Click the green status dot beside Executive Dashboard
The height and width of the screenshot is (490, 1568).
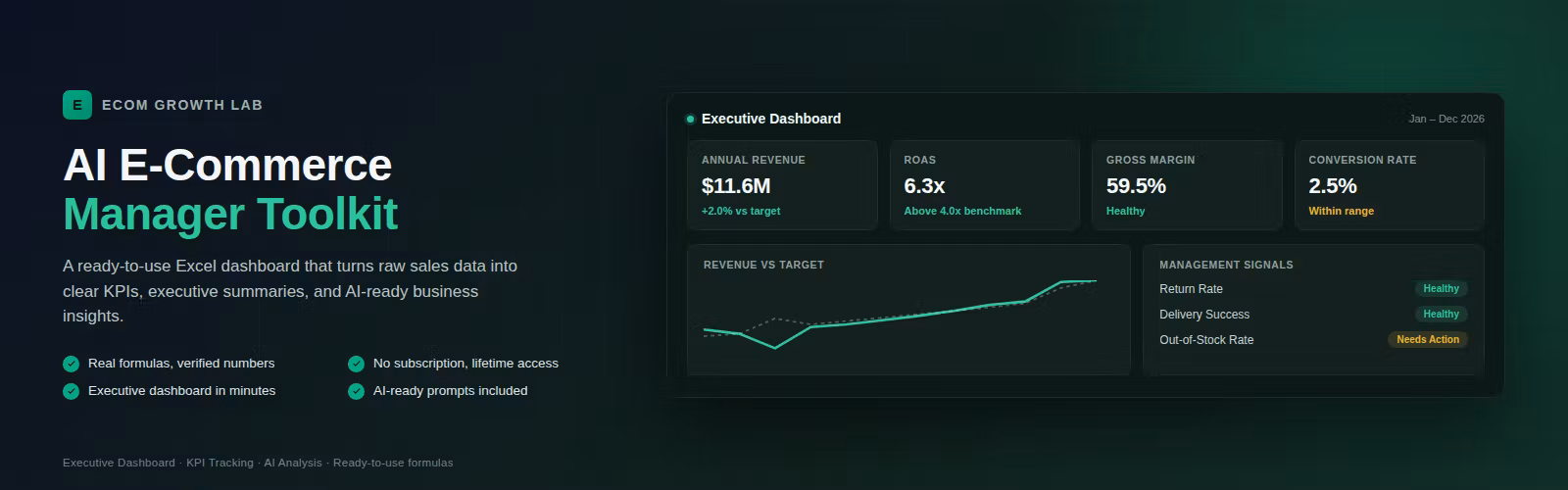pos(690,119)
